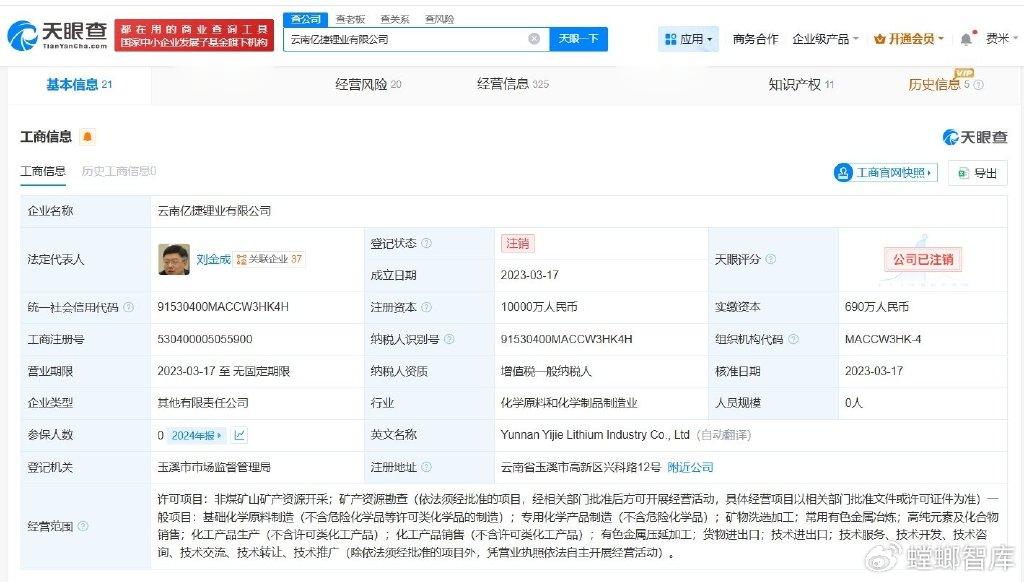Switch to 经营风险 tab

pos(368,84)
